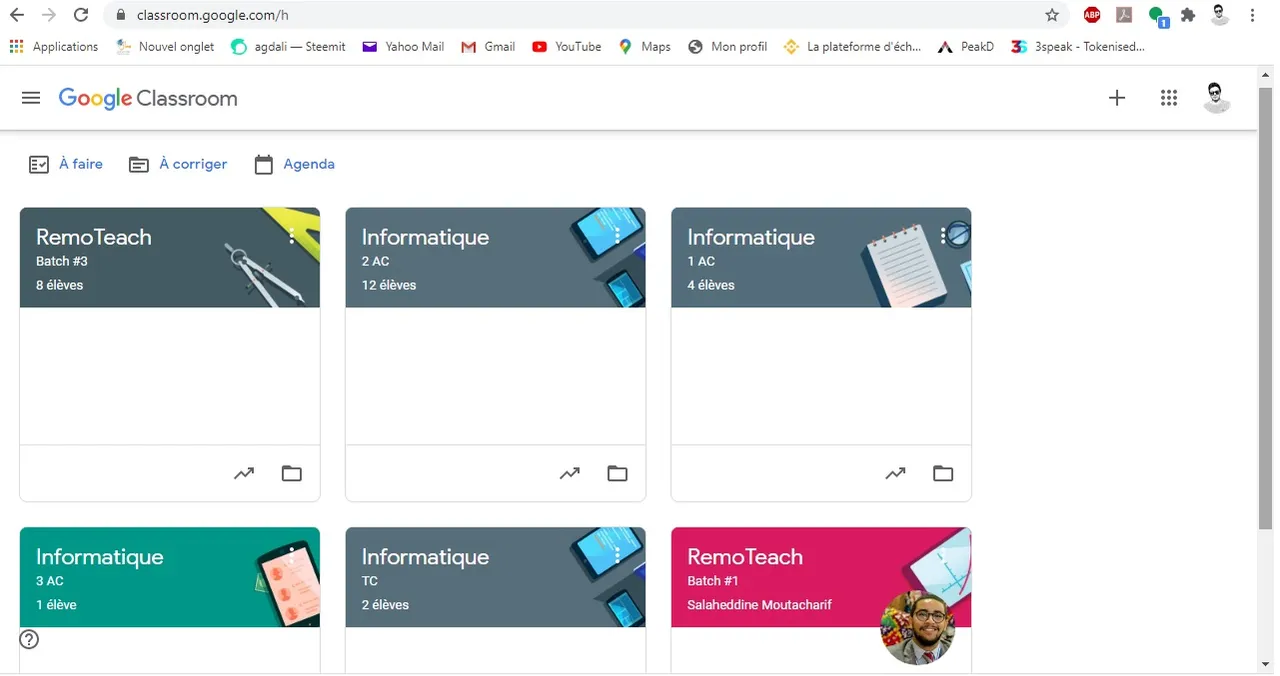Open the Agenda calendar page
The height and width of the screenshot is (676, 1280).
(x=294, y=164)
